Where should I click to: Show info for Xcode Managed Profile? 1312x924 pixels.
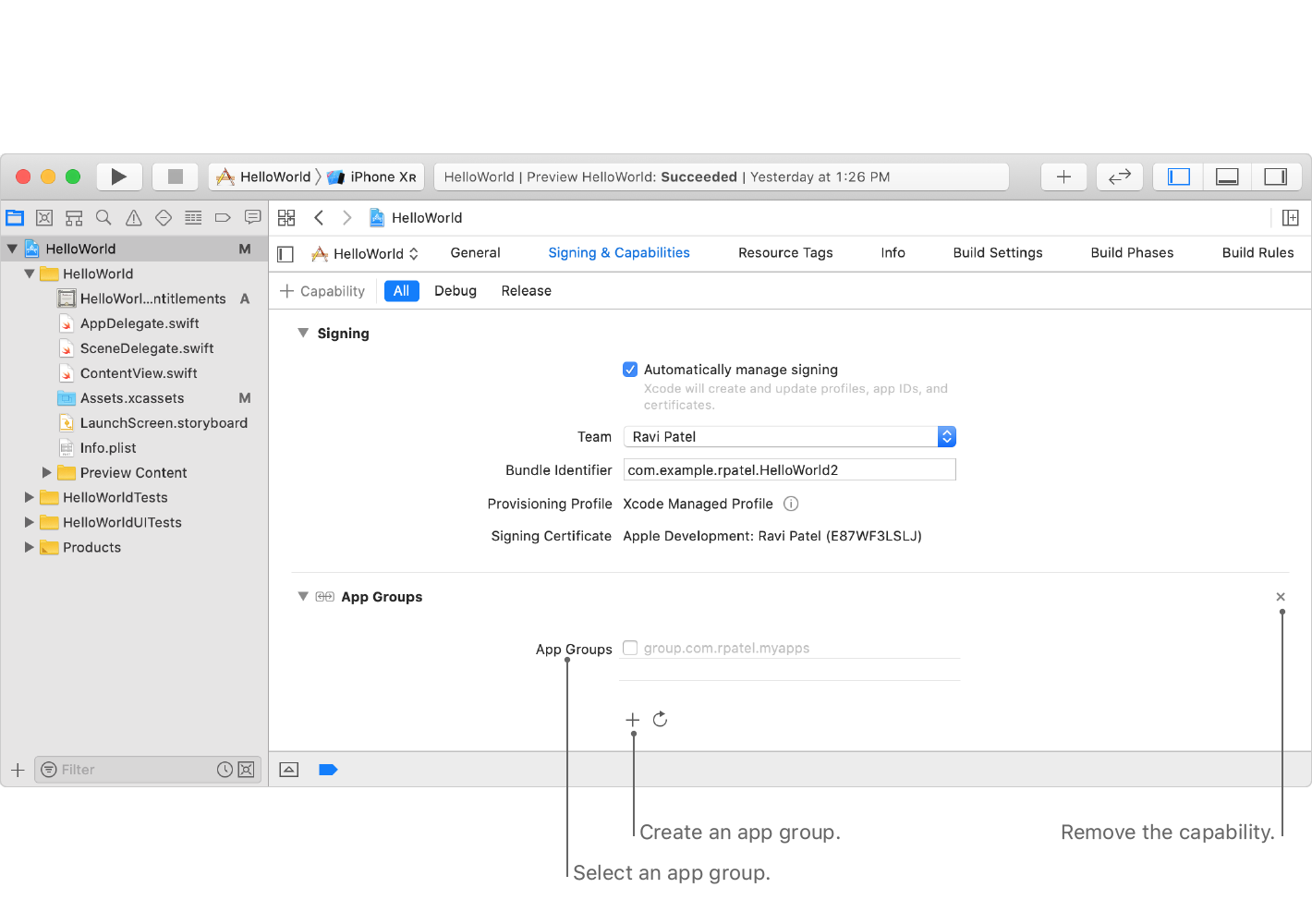791,504
